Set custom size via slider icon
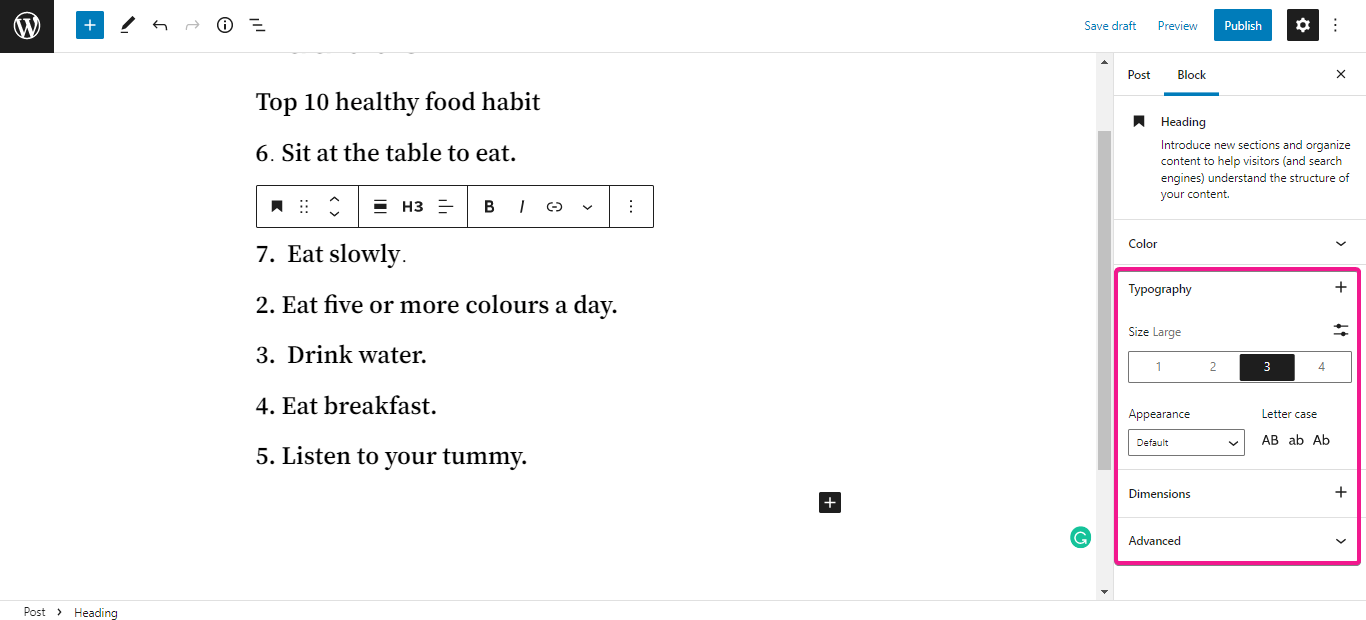Viewport: 1366px width, 620px height. click(1340, 330)
